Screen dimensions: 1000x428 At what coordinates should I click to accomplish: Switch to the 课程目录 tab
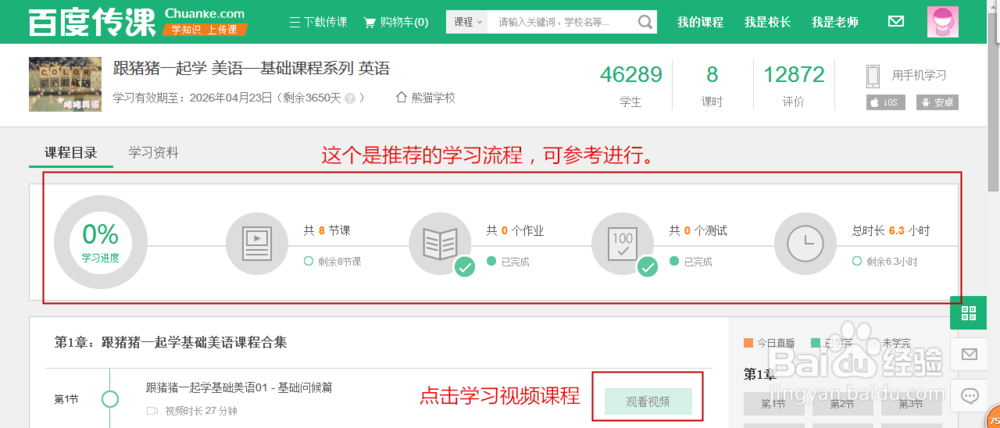click(x=70, y=152)
